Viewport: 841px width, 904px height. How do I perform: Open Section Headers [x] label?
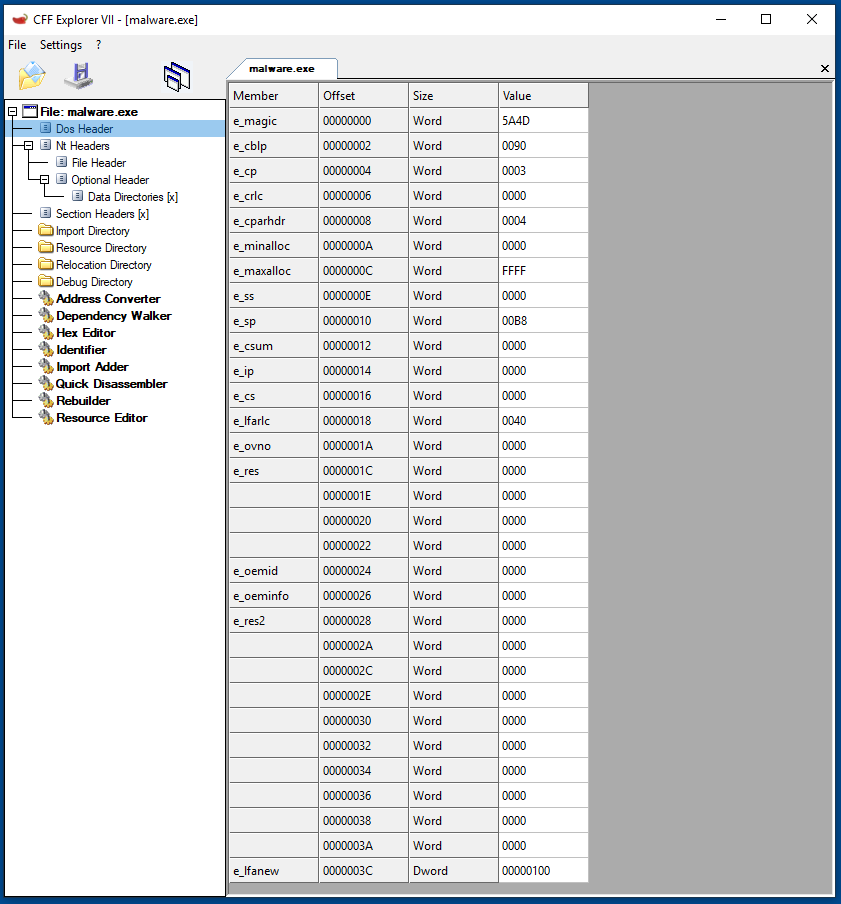[x=102, y=214]
